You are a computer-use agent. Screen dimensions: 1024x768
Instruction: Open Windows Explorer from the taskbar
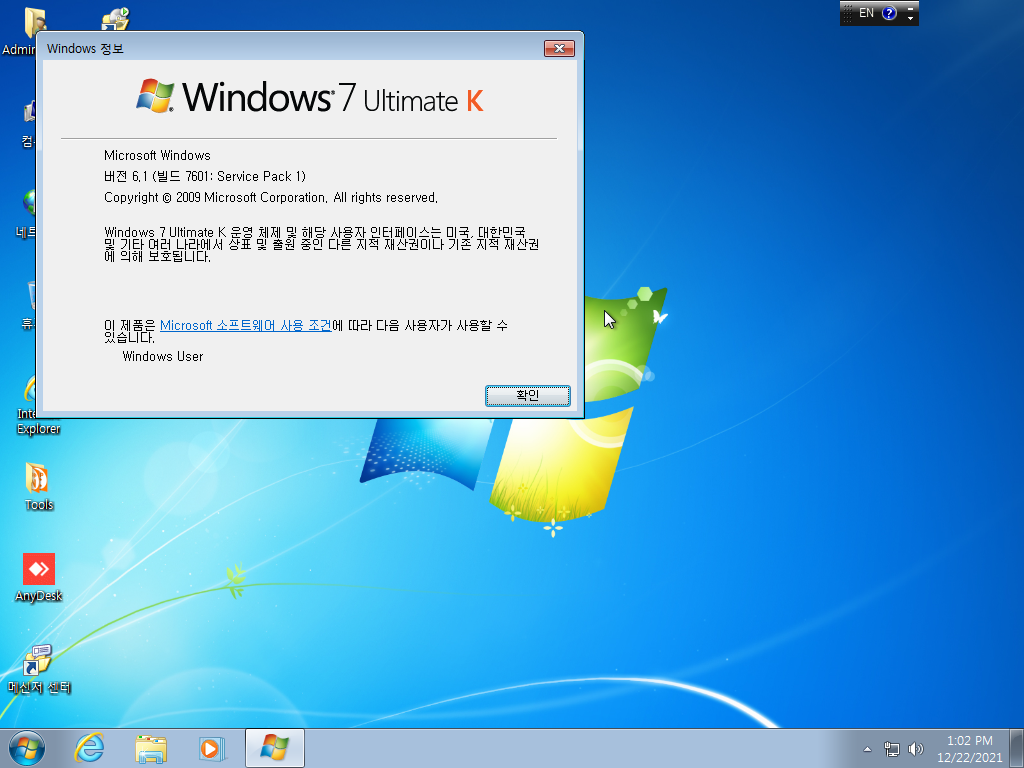pos(150,748)
